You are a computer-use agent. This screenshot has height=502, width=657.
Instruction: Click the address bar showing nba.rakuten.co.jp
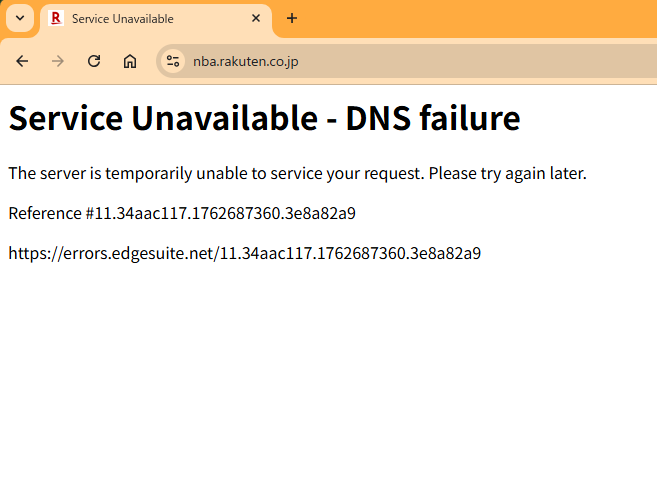pos(406,61)
